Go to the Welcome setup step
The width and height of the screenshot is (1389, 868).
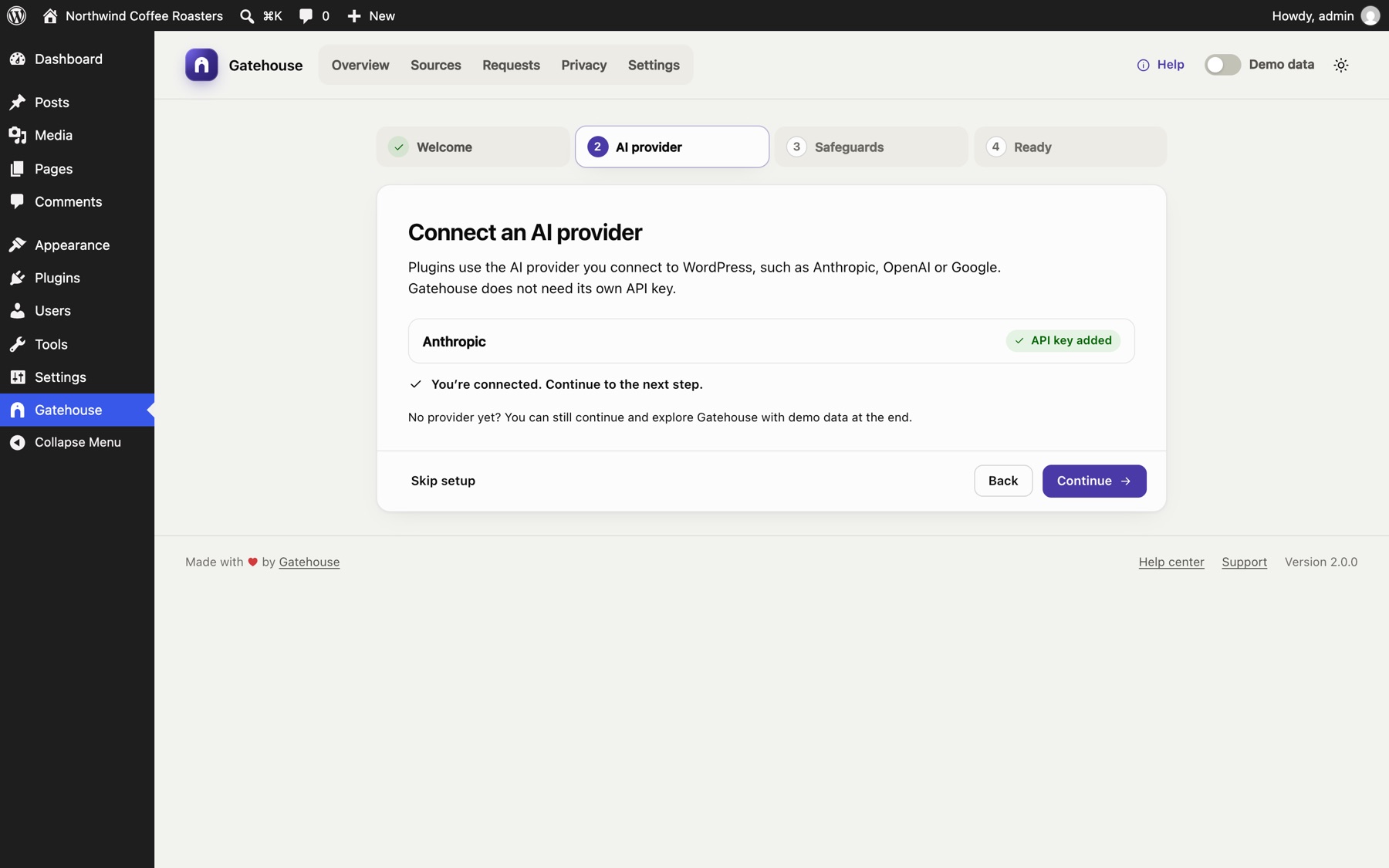pos(473,147)
